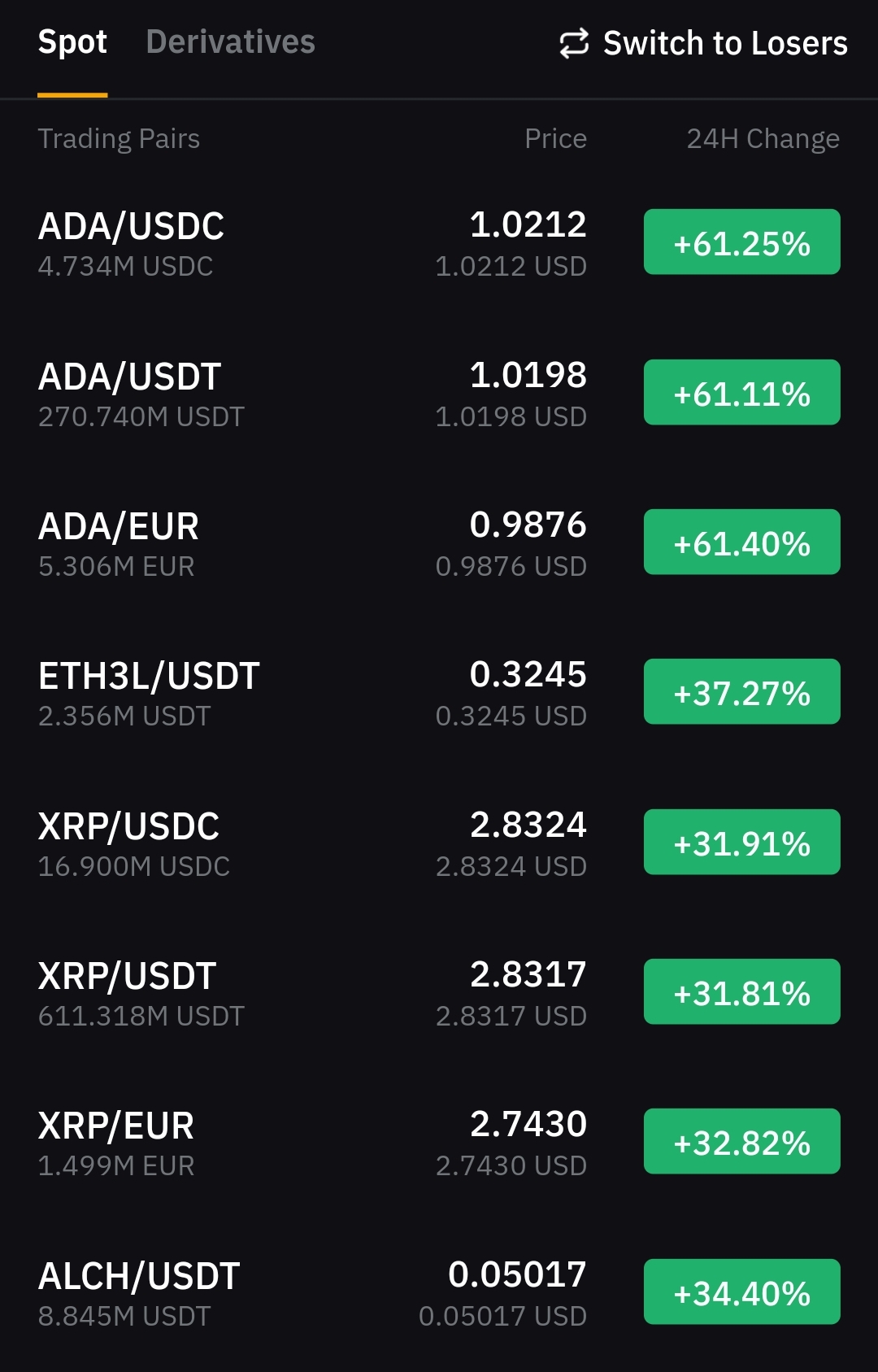Switch to the Derivatives tab

click(x=230, y=42)
